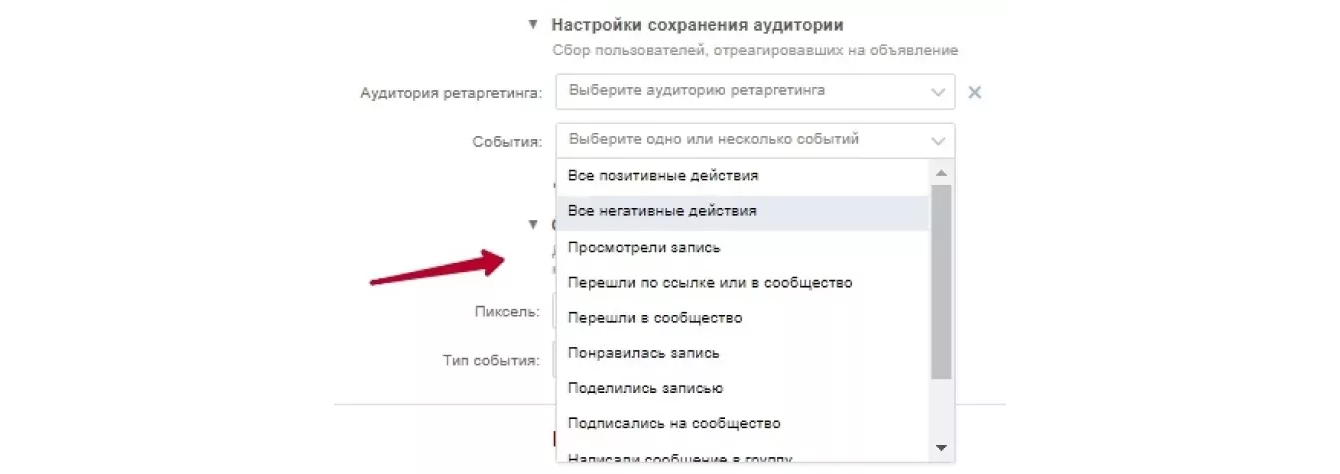1340x474 pixels.
Task: Select Все позитивные действия option
Action: pyautogui.click(x=663, y=176)
